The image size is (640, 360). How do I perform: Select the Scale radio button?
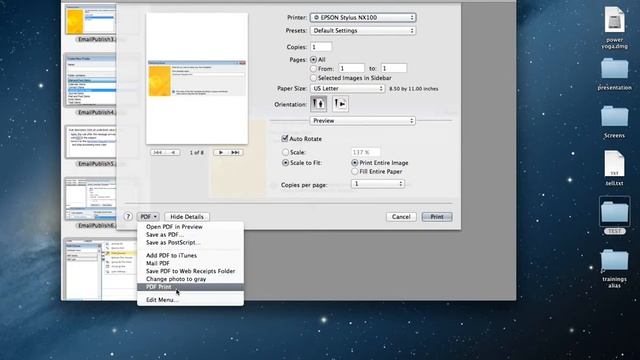pyautogui.click(x=286, y=152)
